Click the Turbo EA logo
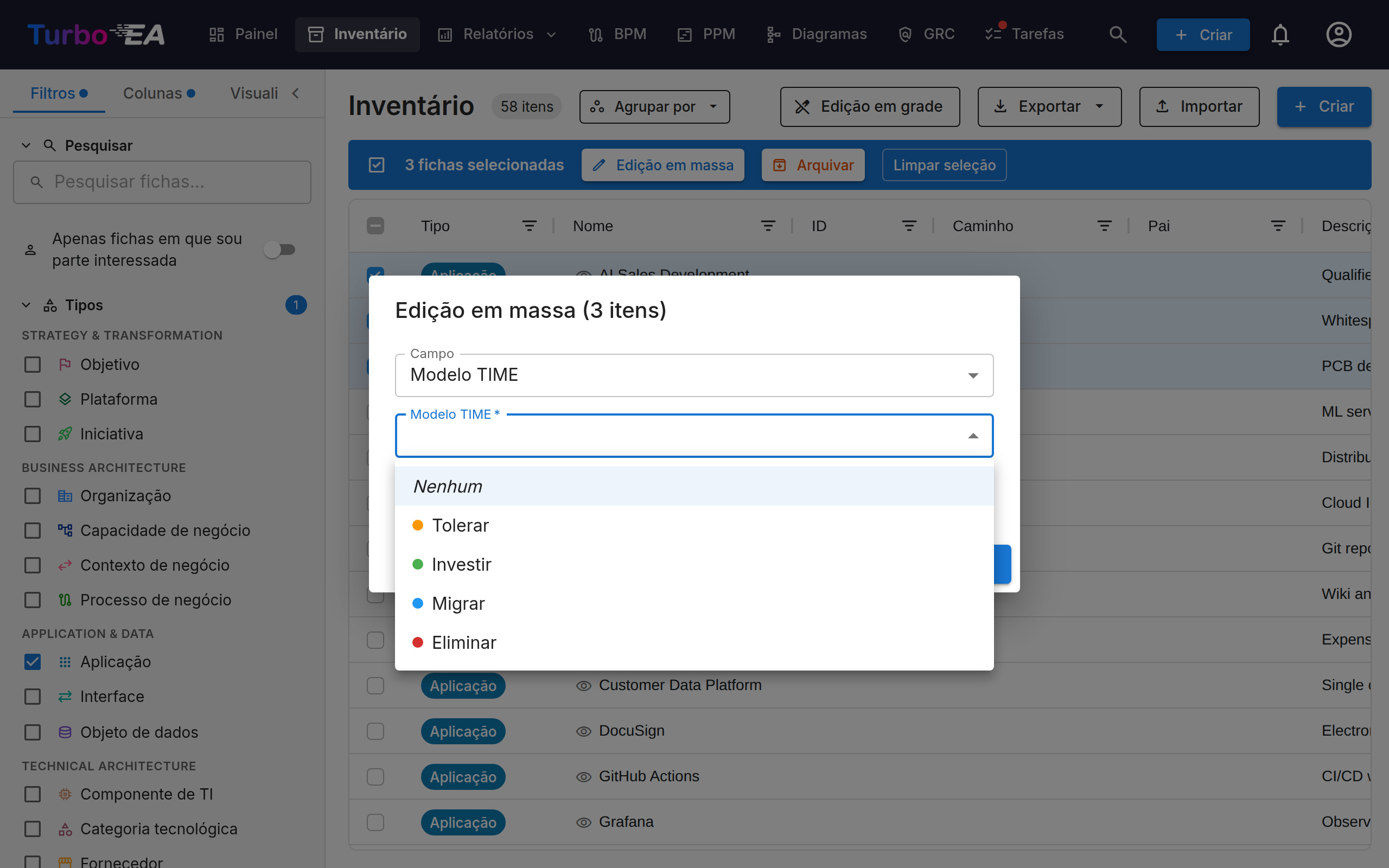 [96, 34]
